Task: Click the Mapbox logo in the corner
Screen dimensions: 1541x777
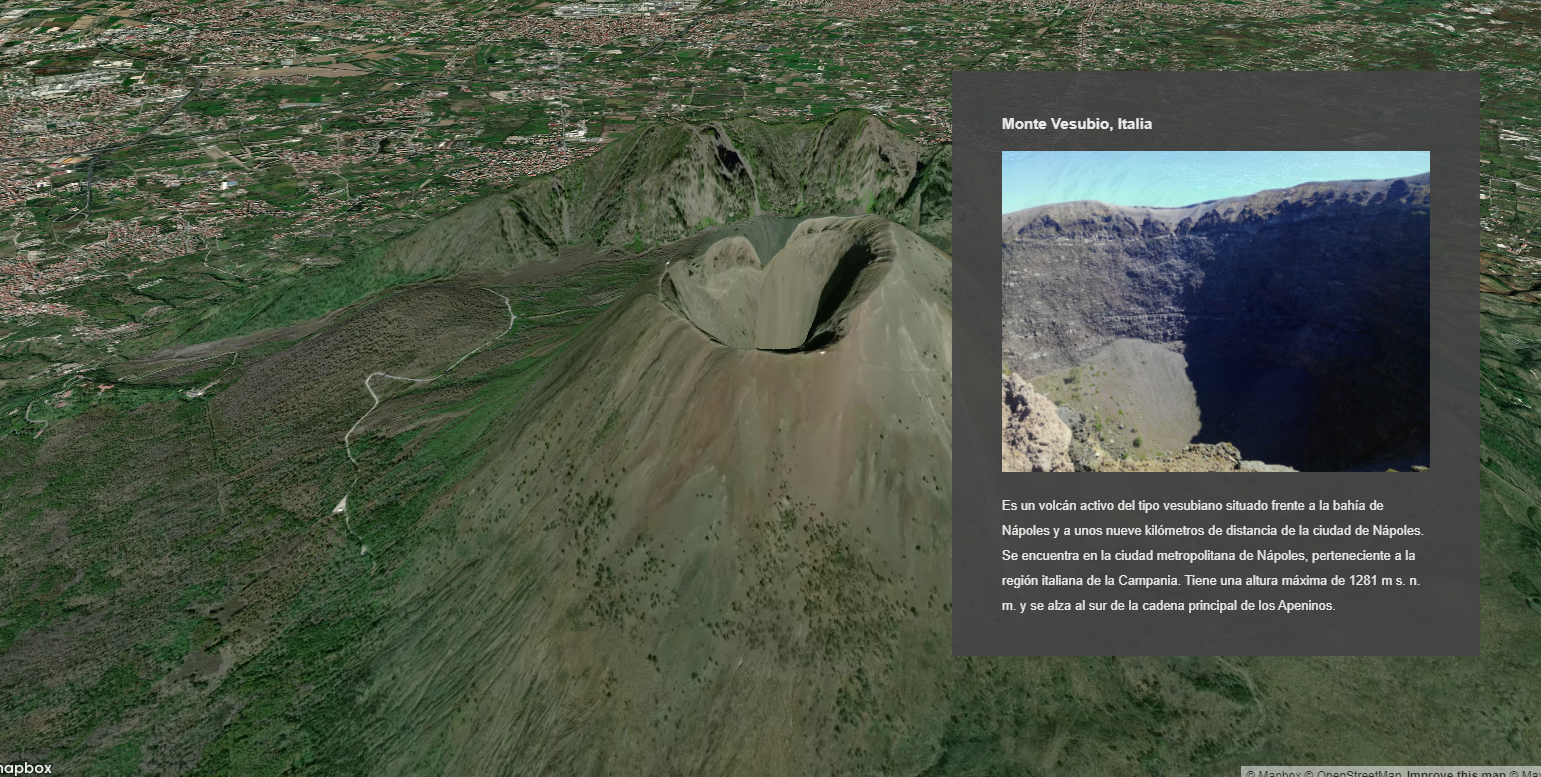Action: coord(24,768)
